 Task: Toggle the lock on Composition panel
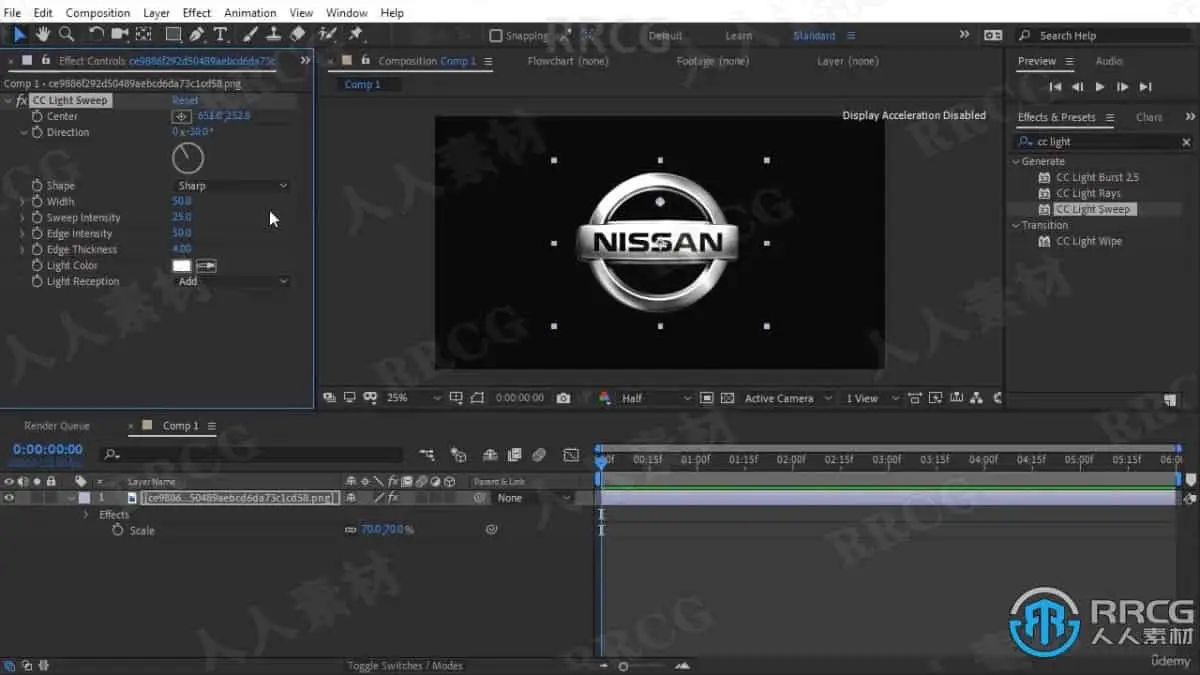pyautogui.click(x=364, y=61)
